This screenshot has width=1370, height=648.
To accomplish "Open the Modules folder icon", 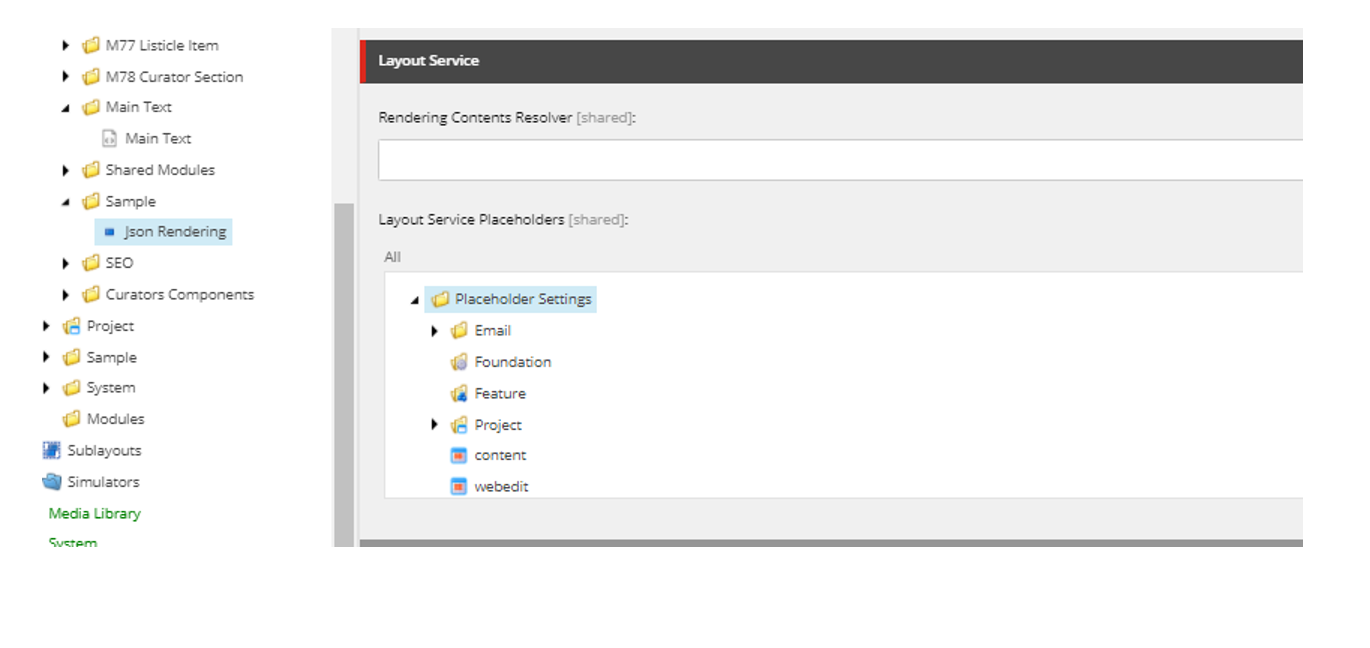I will click(x=69, y=419).
